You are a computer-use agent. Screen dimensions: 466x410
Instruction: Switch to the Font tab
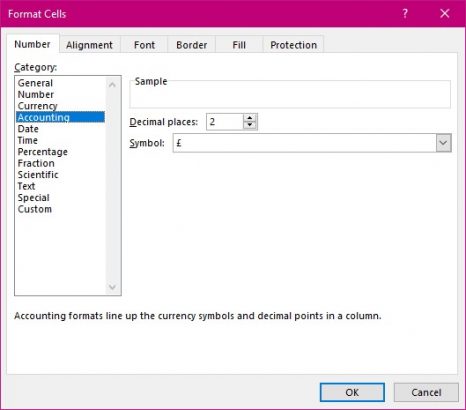[144, 45]
